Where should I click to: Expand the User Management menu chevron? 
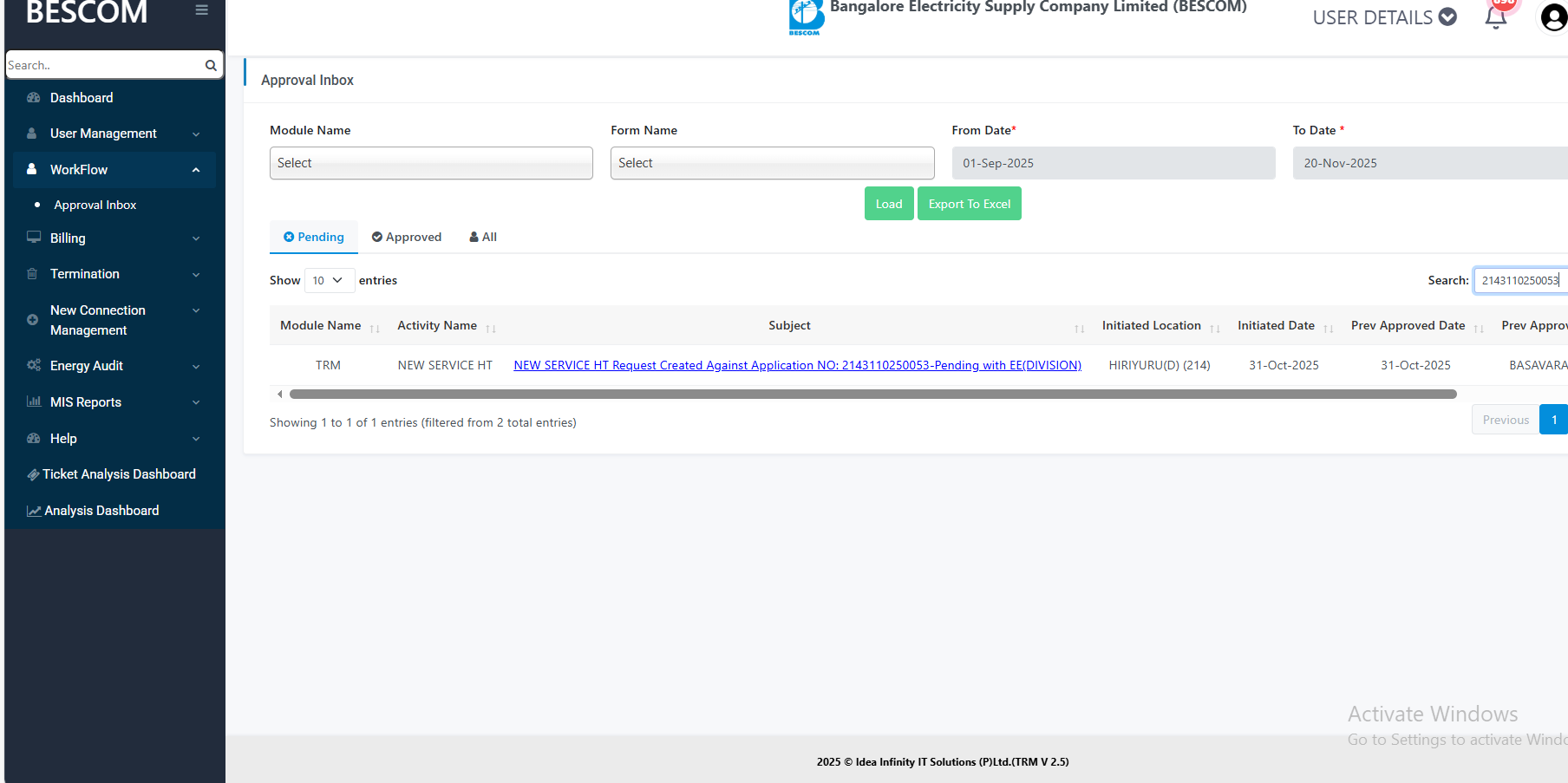coord(196,134)
